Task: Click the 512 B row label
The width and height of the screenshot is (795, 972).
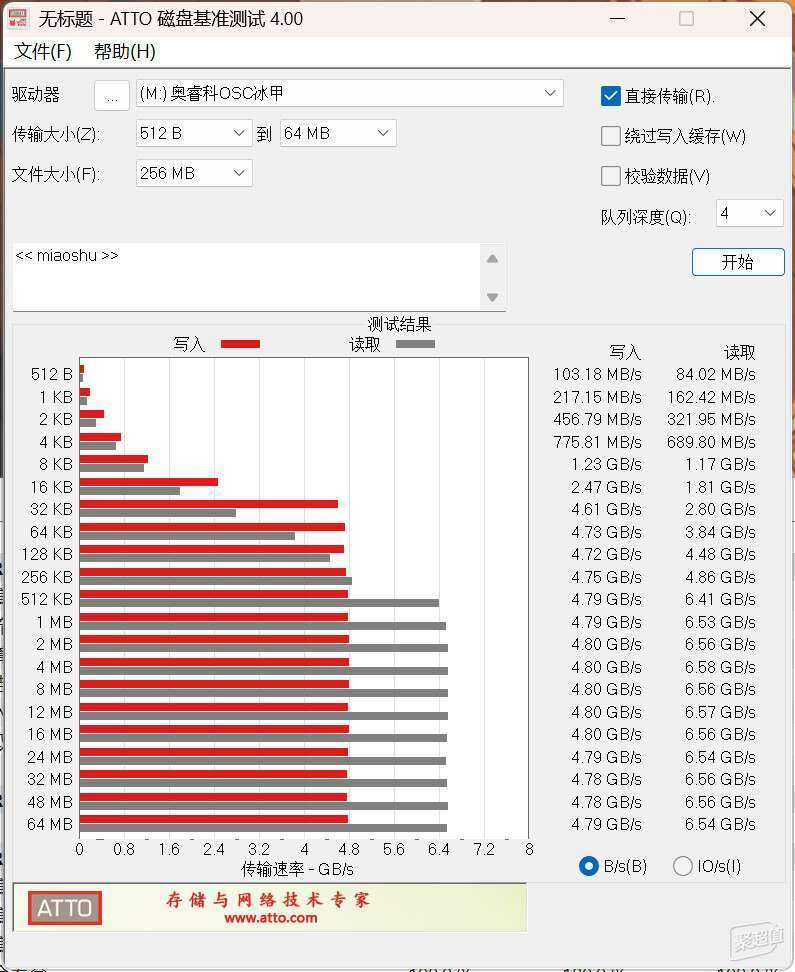Action: [x=51, y=374]
